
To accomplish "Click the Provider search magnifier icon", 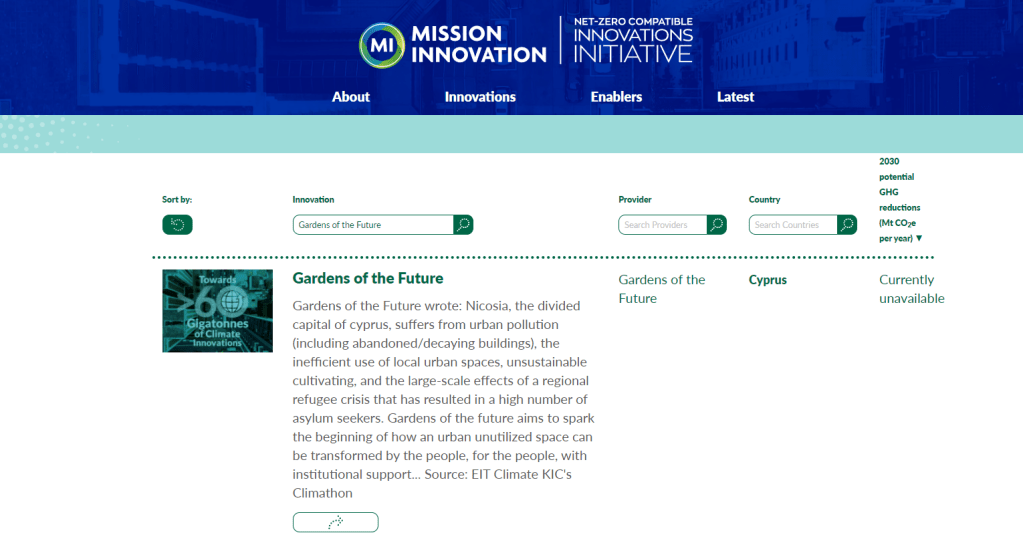I will [717, 225].
